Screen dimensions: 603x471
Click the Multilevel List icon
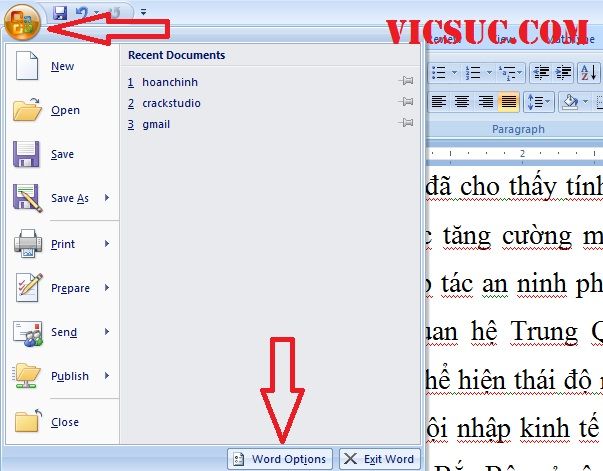[507, 72]
